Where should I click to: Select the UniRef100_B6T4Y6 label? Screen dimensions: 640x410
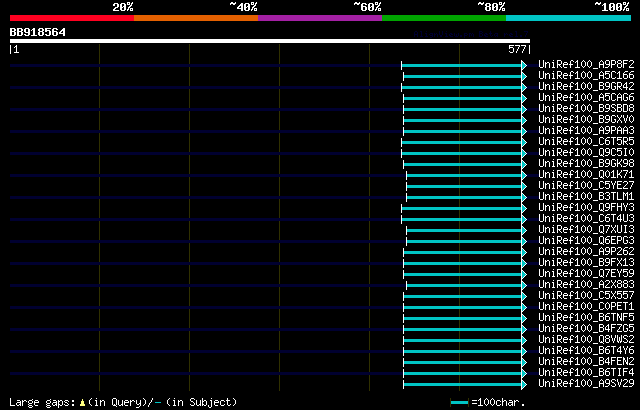click(x=586, y=351)
